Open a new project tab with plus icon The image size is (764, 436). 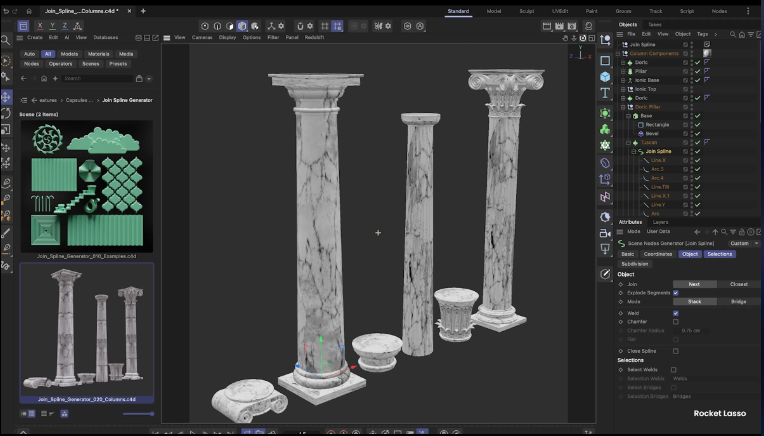pyautogui.click(x=143, y=11)
